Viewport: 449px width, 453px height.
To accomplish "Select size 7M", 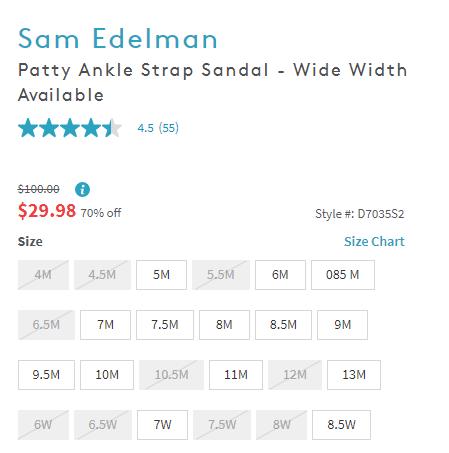I will click(x=105, y=325).
